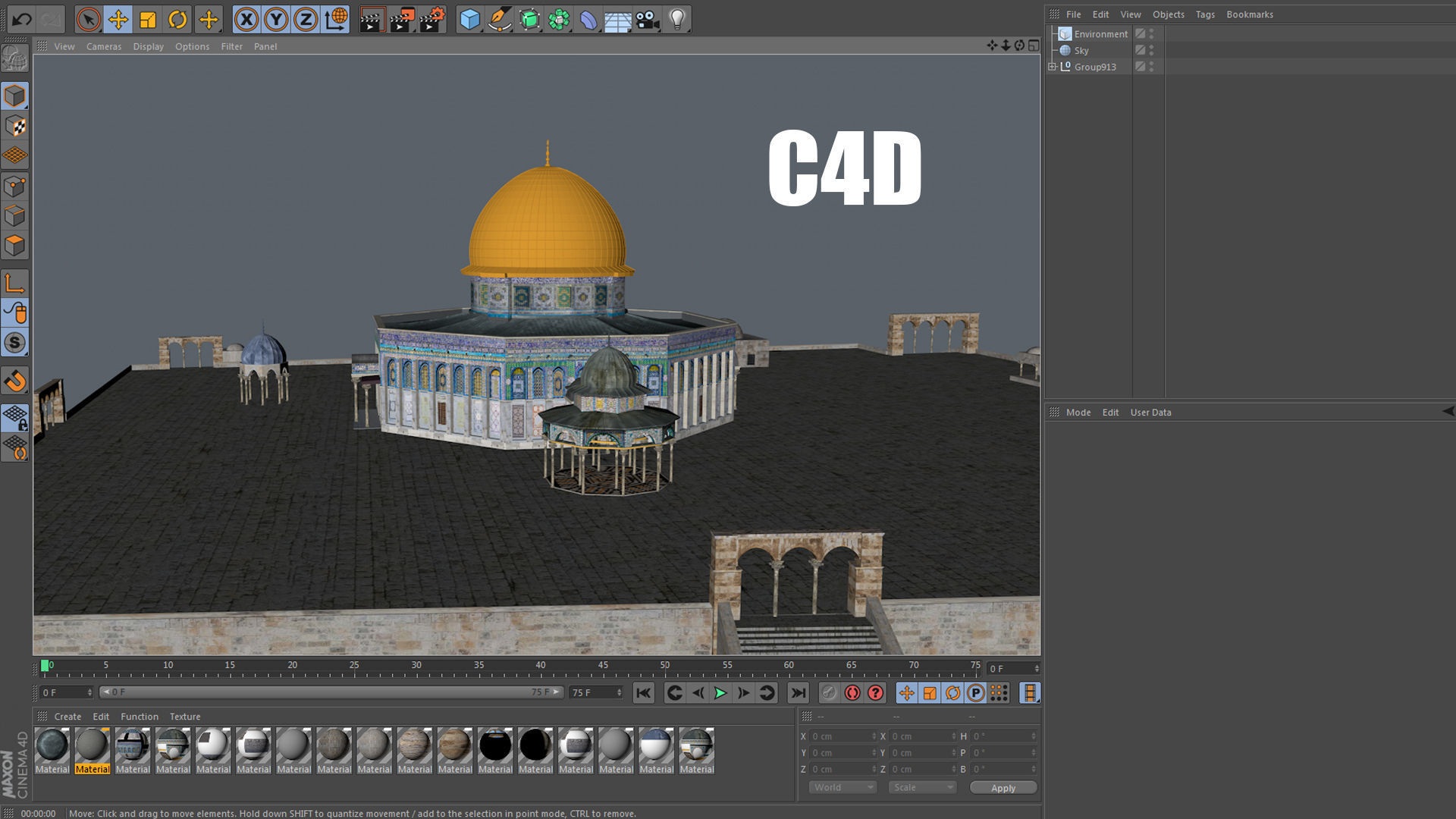
Task: Add a Cube primitive object
Action: 470,19
